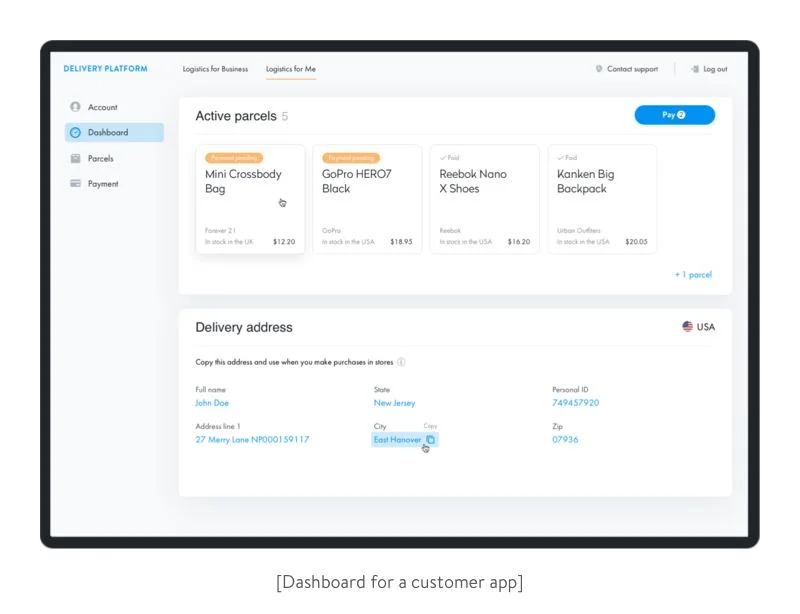
Task: Select the Logistics for Me tab
Action: 291,69
